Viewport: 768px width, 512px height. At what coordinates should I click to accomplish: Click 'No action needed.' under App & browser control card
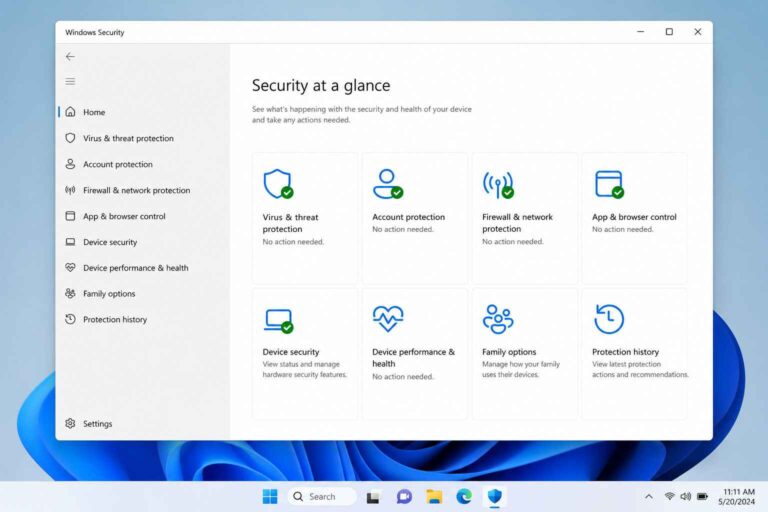coord(623,229)
